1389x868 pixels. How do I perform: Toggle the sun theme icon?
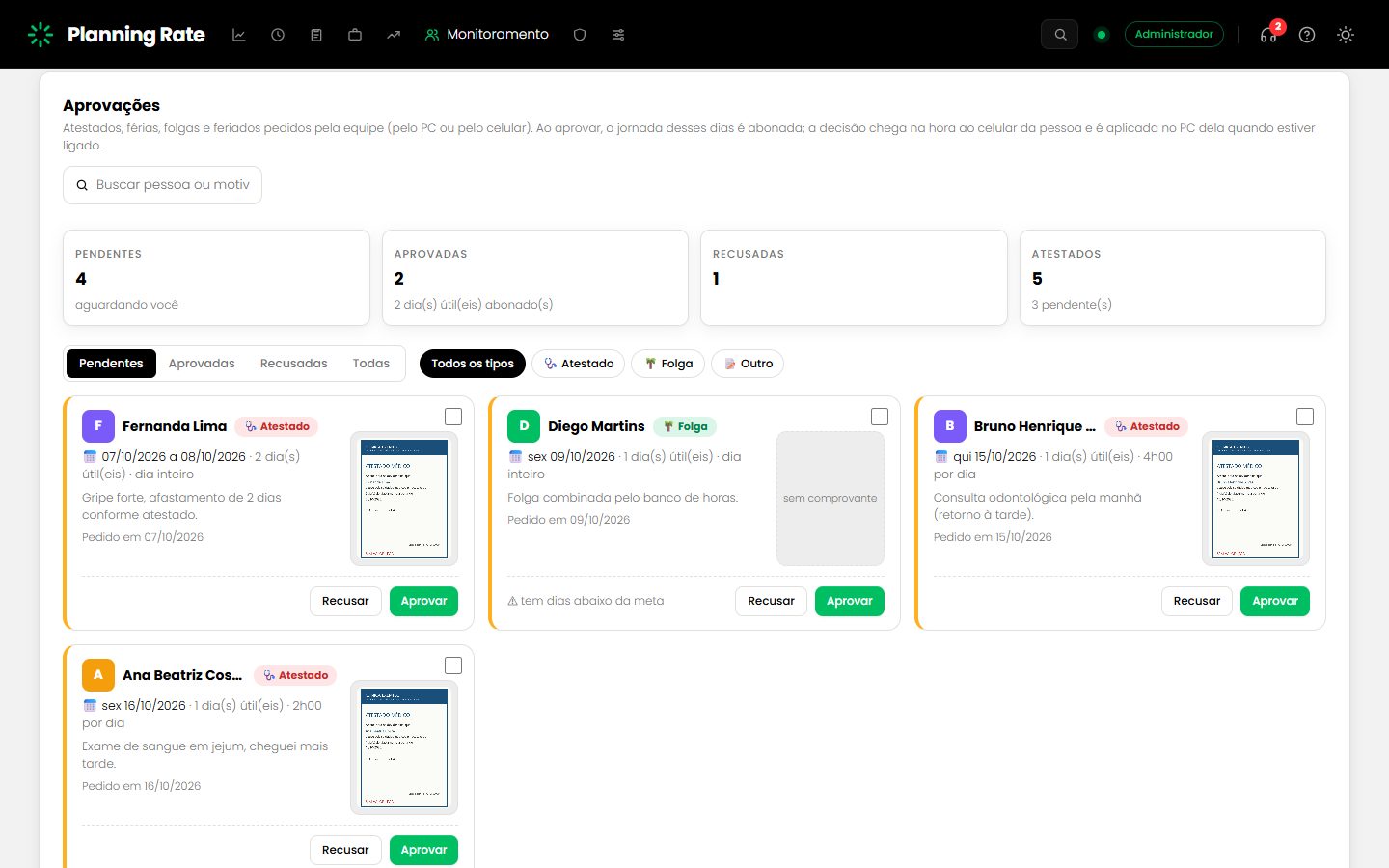coord(1346,35)
